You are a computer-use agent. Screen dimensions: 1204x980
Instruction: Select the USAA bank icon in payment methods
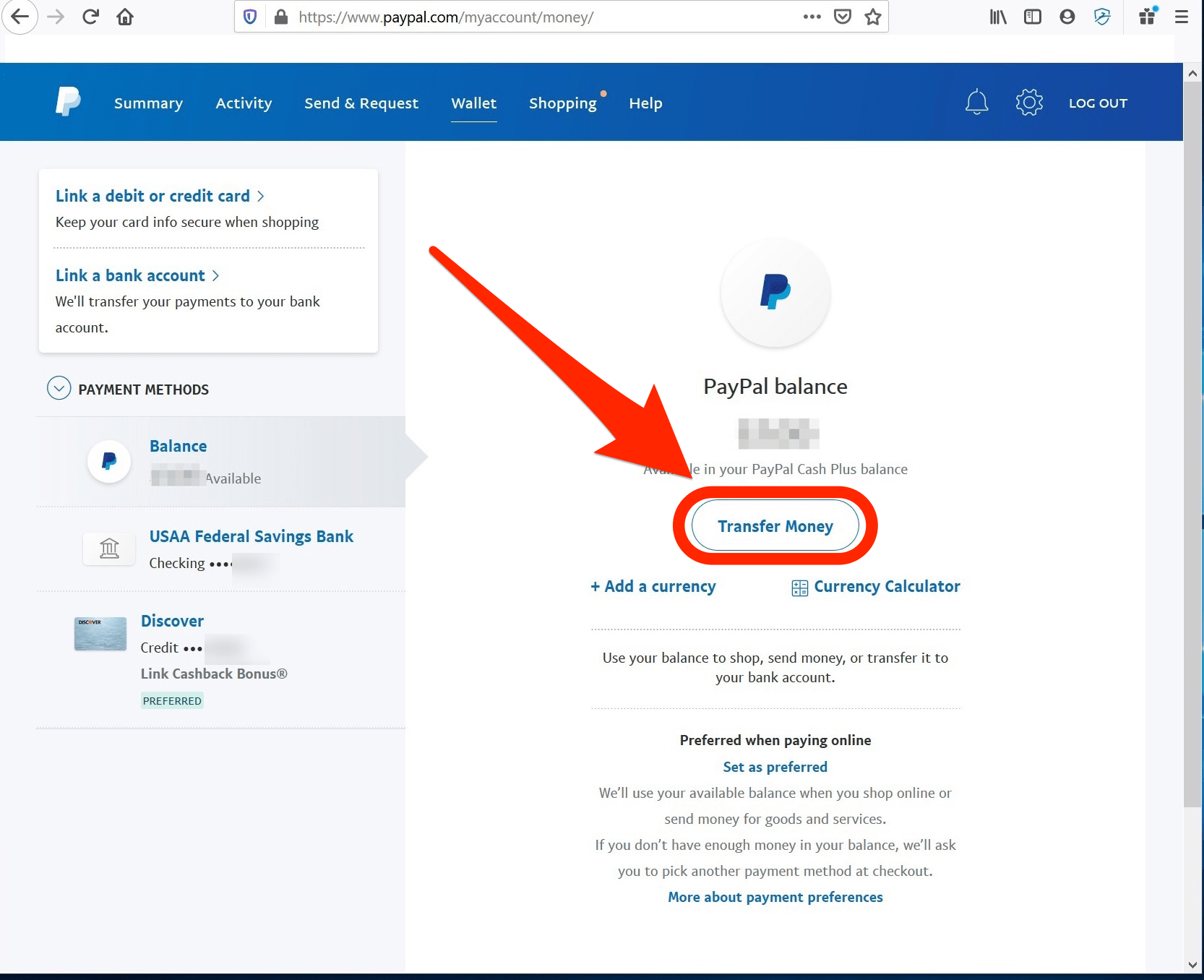click(x=109, y=549)
